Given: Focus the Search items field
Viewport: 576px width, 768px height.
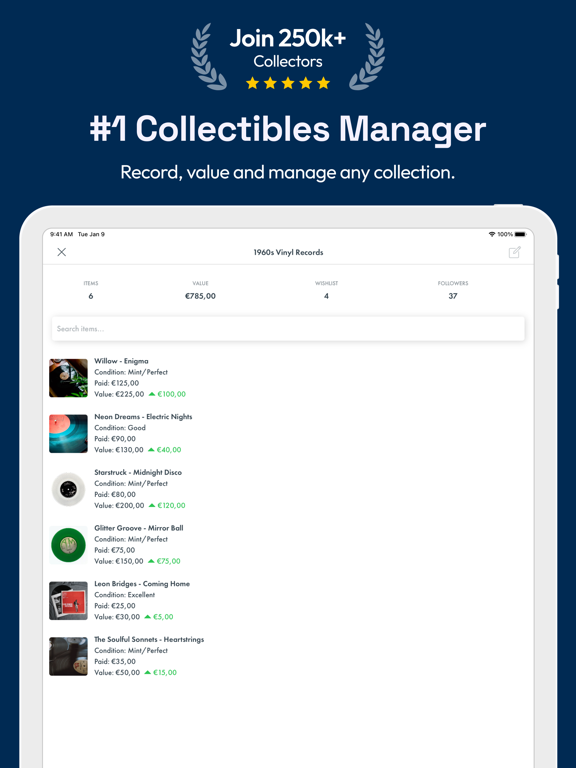Looking at the screenshot, I should [x=288, y=329].
